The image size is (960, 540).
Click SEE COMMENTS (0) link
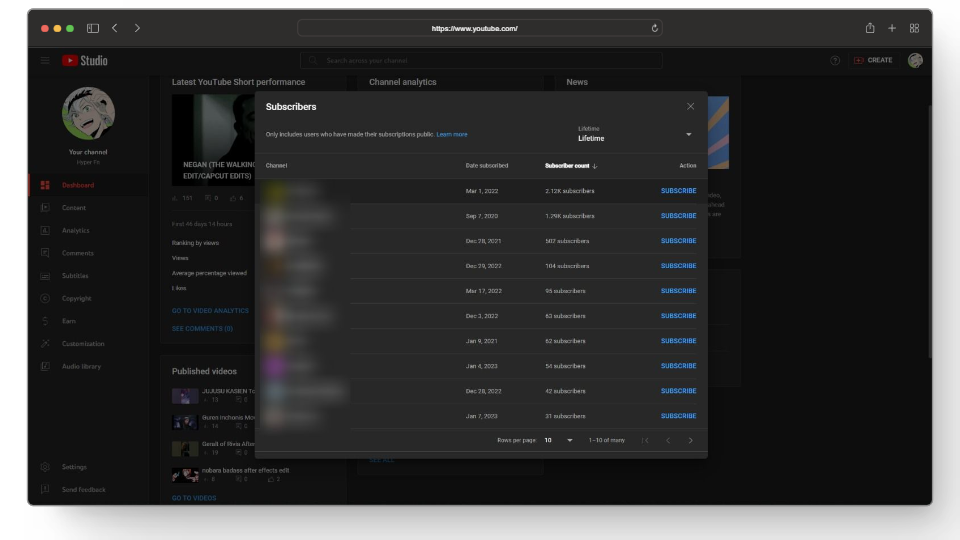202,329
